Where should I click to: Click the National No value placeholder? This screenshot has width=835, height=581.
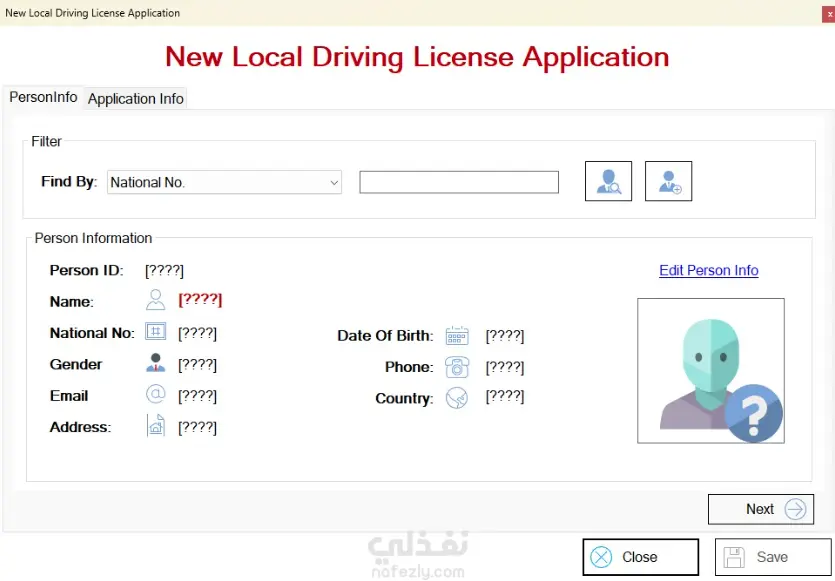(x=198, y=333)
